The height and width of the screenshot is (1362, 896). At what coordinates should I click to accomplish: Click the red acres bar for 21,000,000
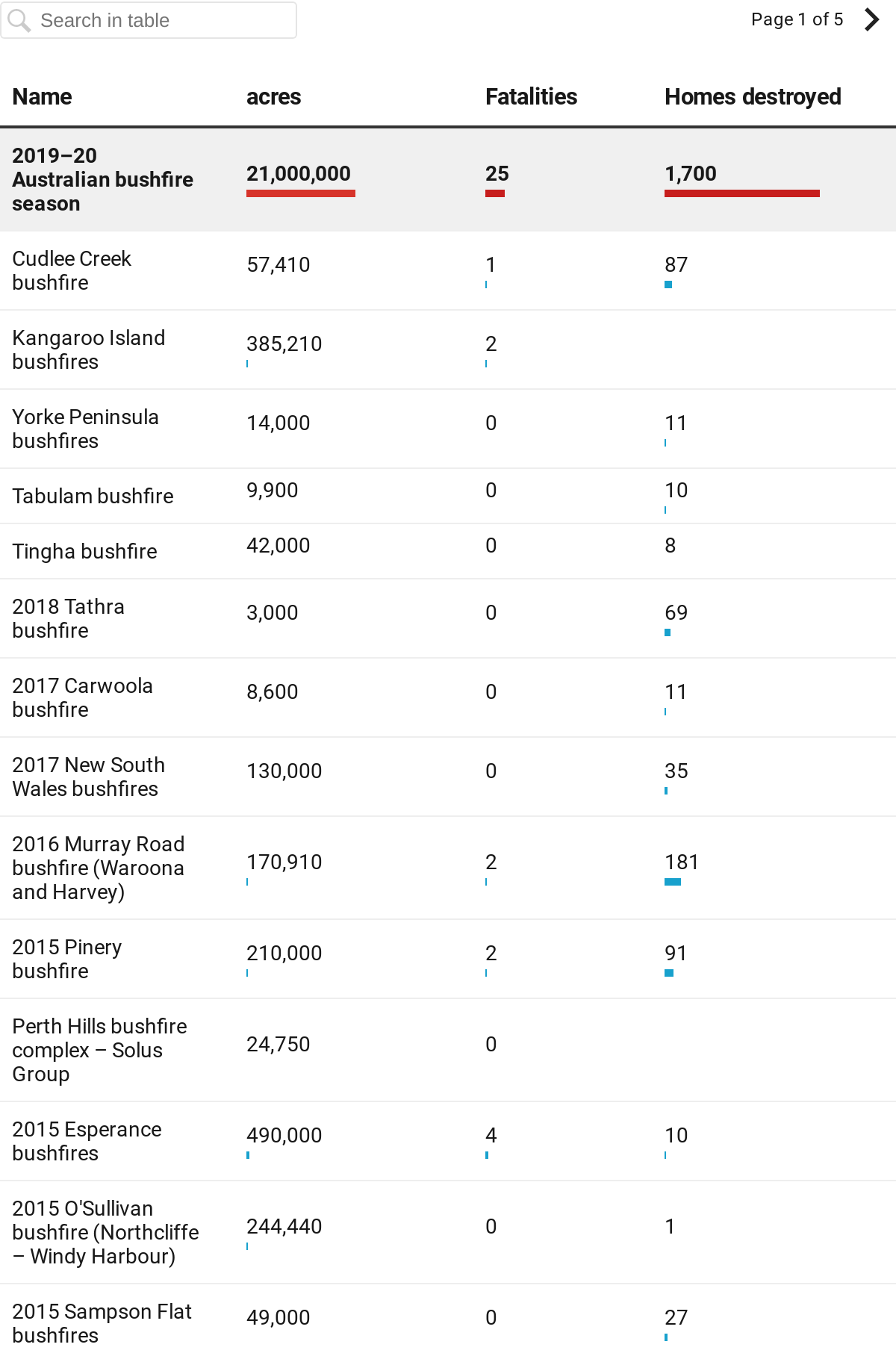pos(301,193)
